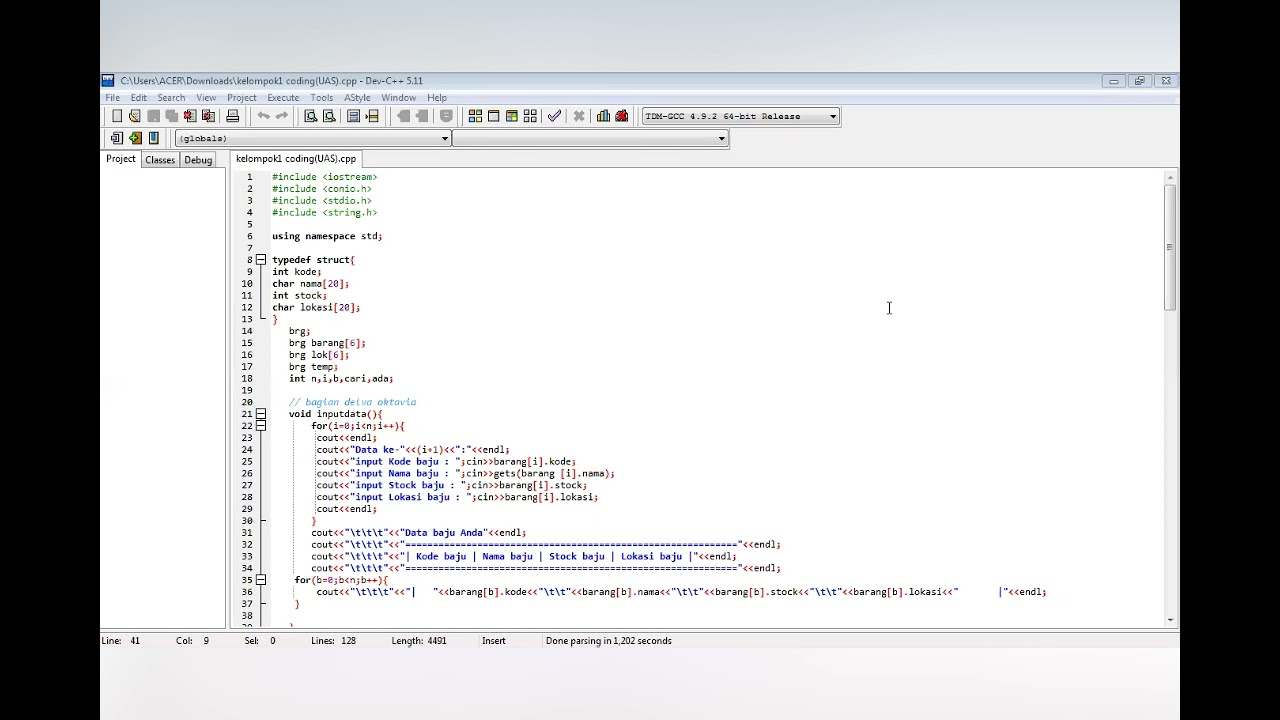Viewport: 1280px width, 720px height.
Task: Click the Insert icon on second toolbar
Action: point(117,138)
